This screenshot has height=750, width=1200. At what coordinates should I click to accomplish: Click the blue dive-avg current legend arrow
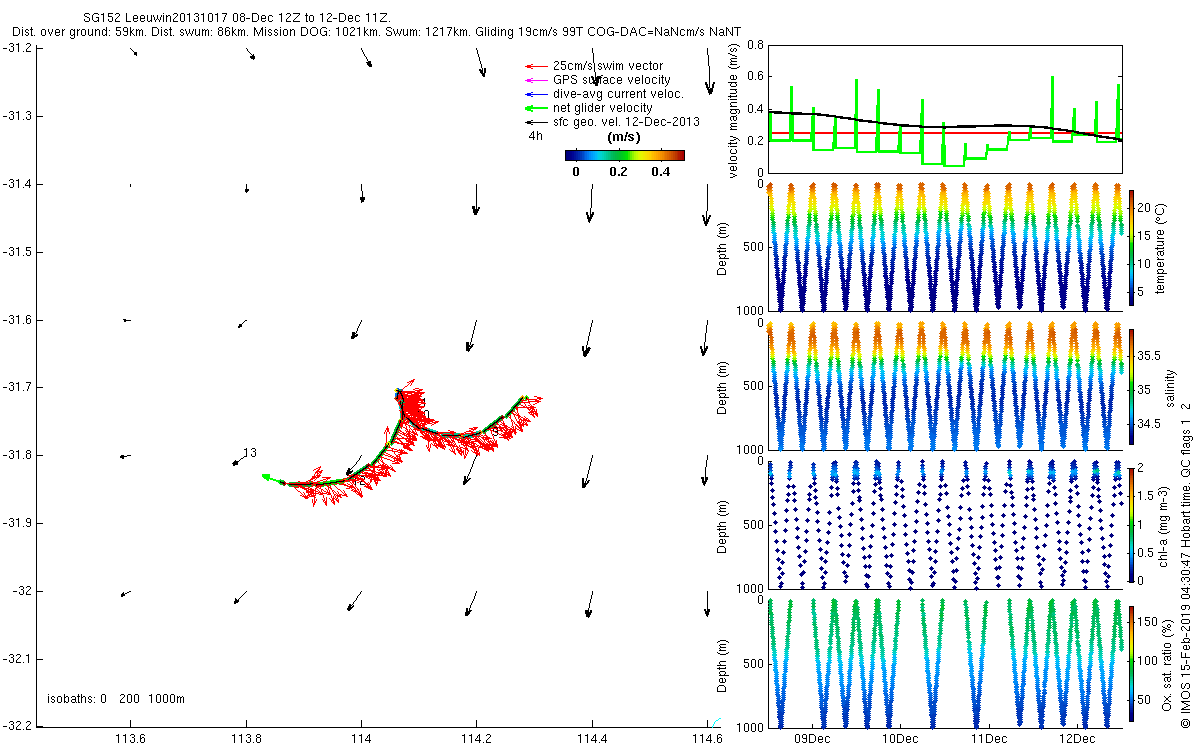pyautogui.click(x=535, y=94)
